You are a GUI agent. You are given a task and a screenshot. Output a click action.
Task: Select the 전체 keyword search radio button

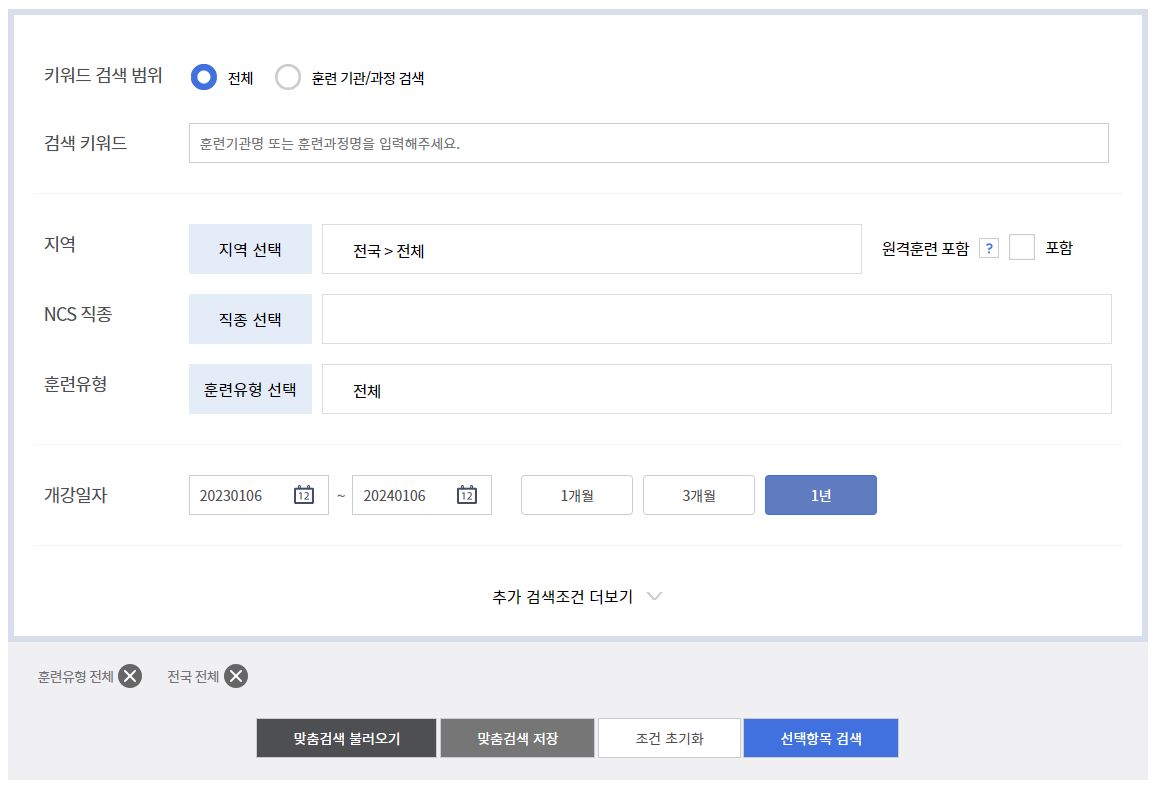[x=203, y=76]
